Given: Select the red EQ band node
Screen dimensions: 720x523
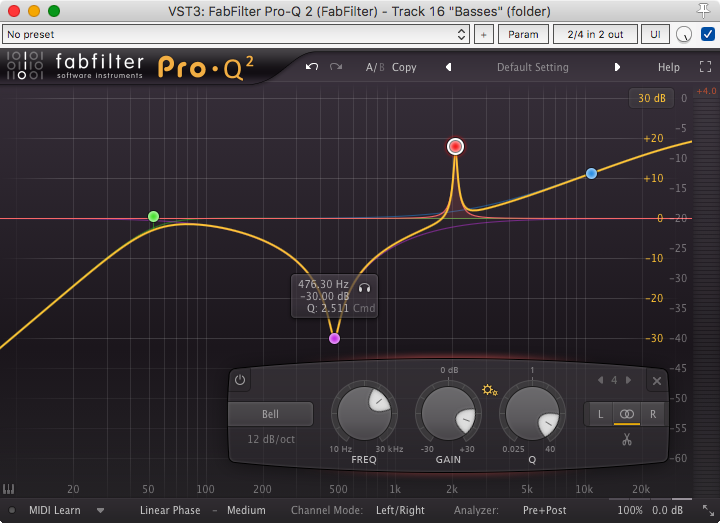Looking at the screenshot, I should coord(456,146).
